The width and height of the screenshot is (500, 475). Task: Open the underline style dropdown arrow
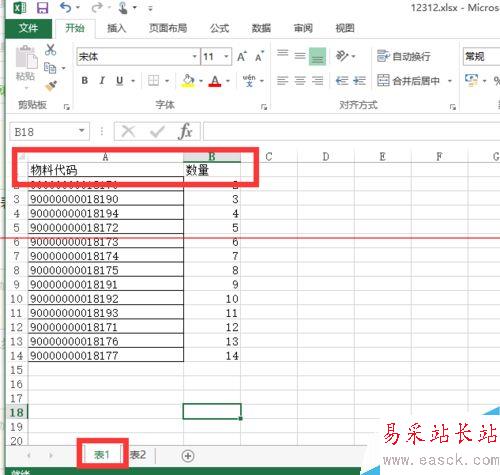(x=133, y=81)
